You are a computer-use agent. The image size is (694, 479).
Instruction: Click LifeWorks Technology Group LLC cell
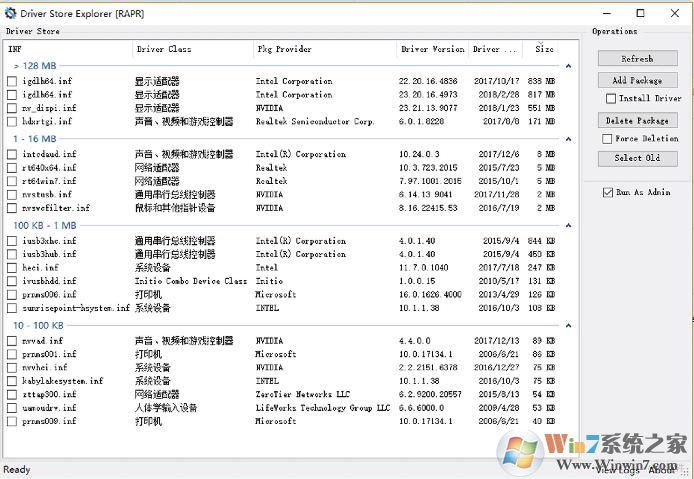[x=323, y=408]
